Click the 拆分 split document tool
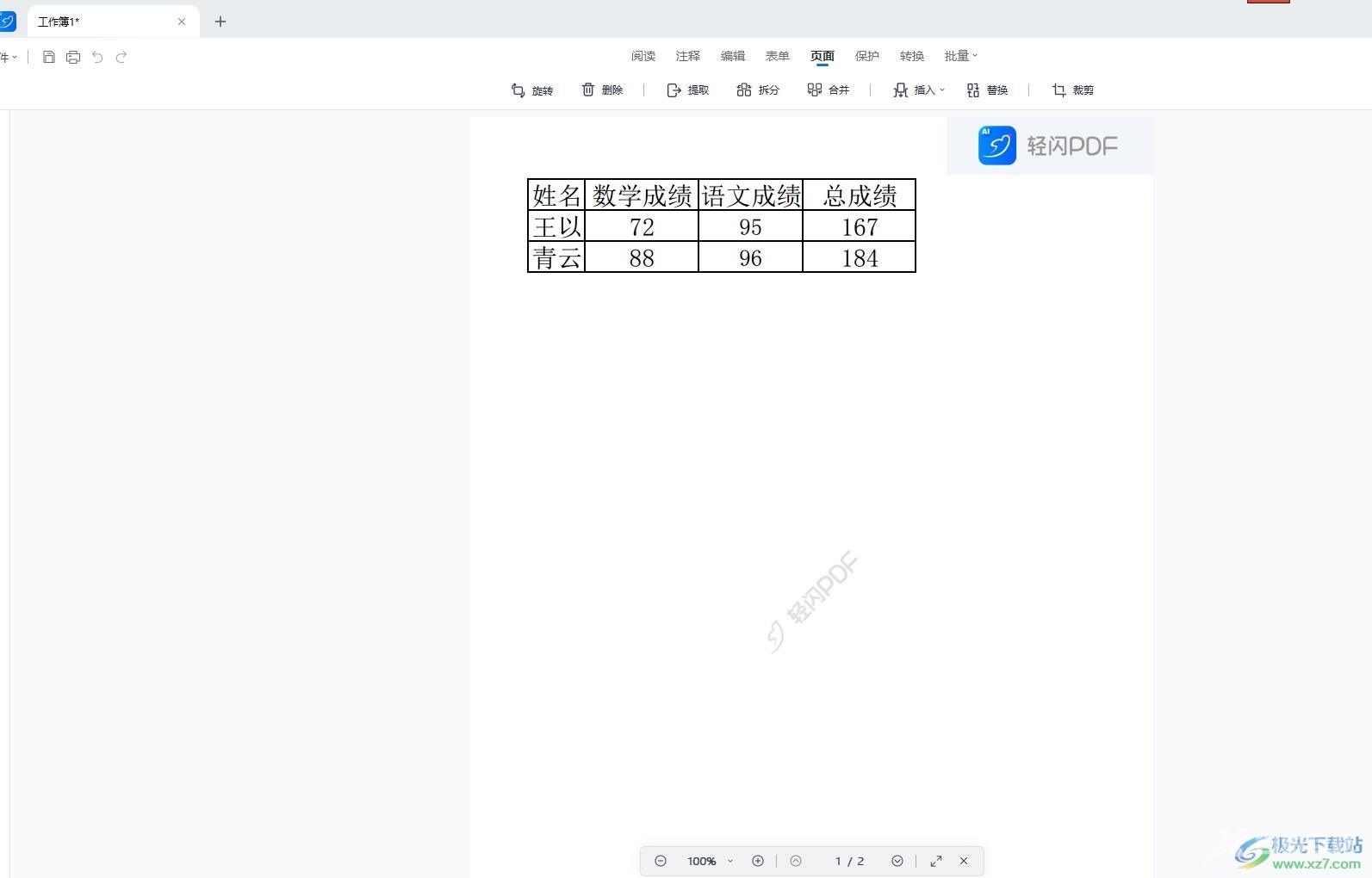Image resolution: width=1372 pixels, height=878 pixels. pos(758,90)
